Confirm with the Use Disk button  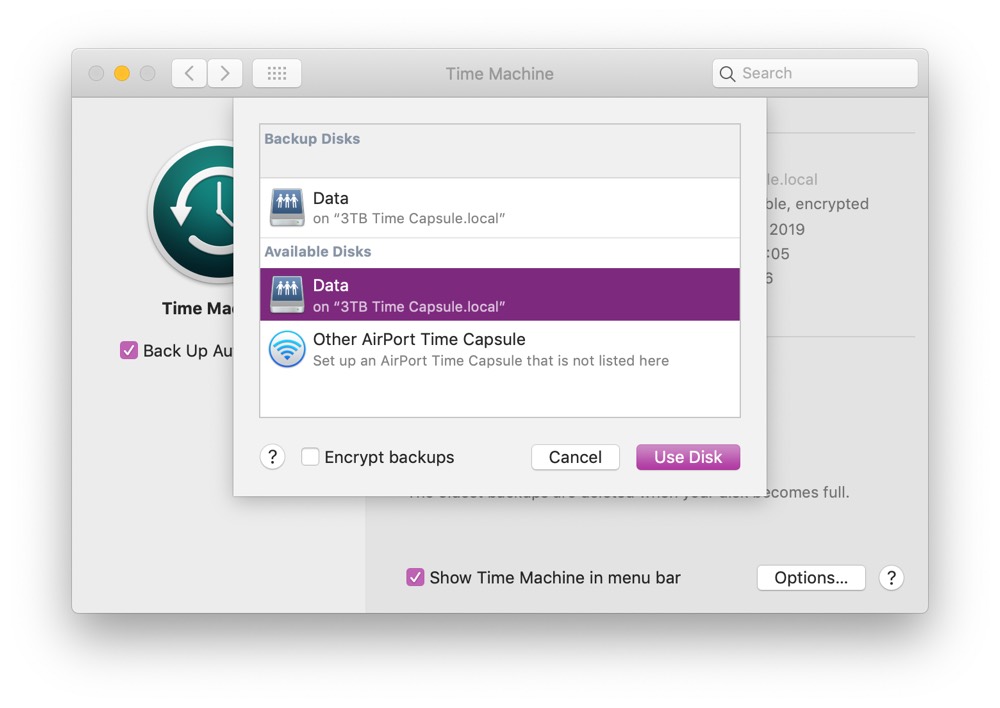click(x=688, y=457)
